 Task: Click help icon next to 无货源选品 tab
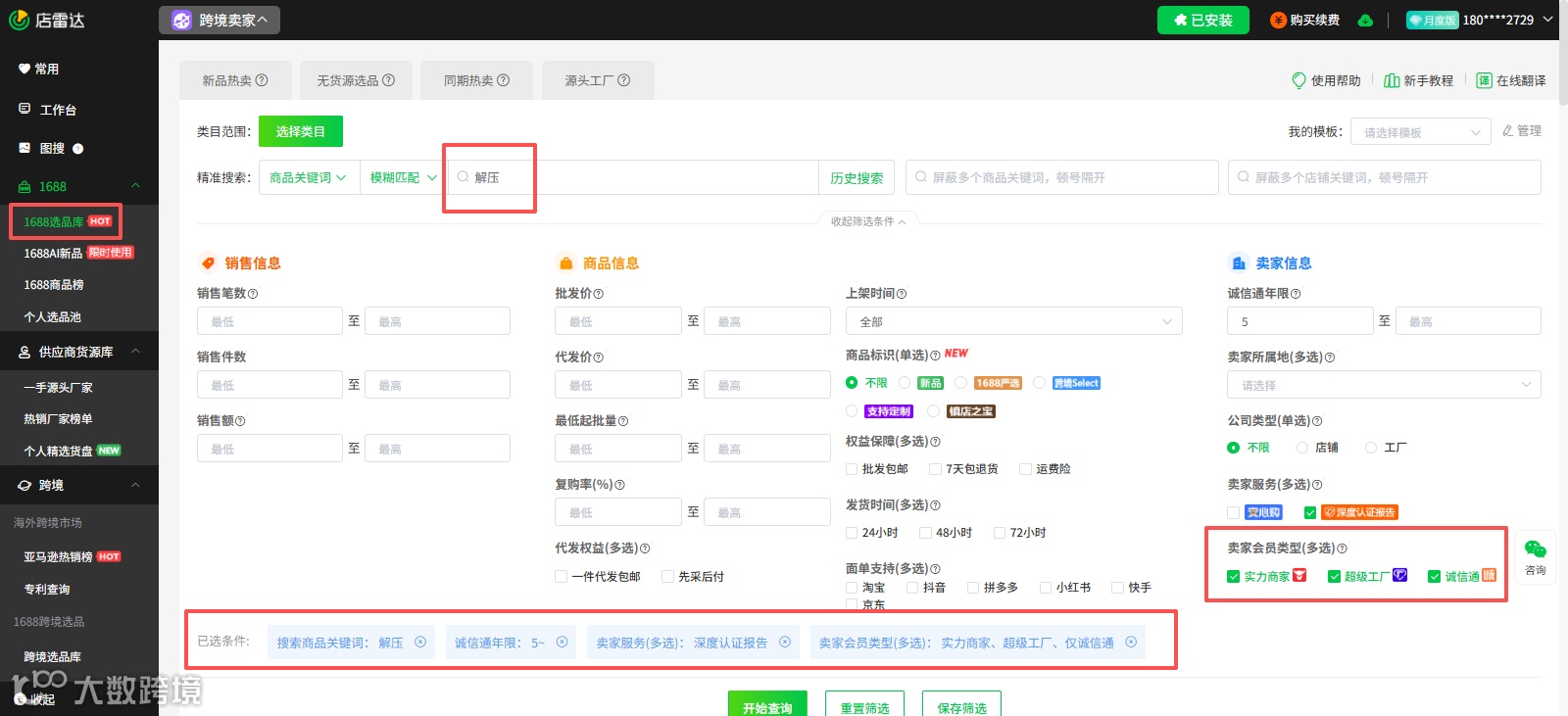click(388, 80)
